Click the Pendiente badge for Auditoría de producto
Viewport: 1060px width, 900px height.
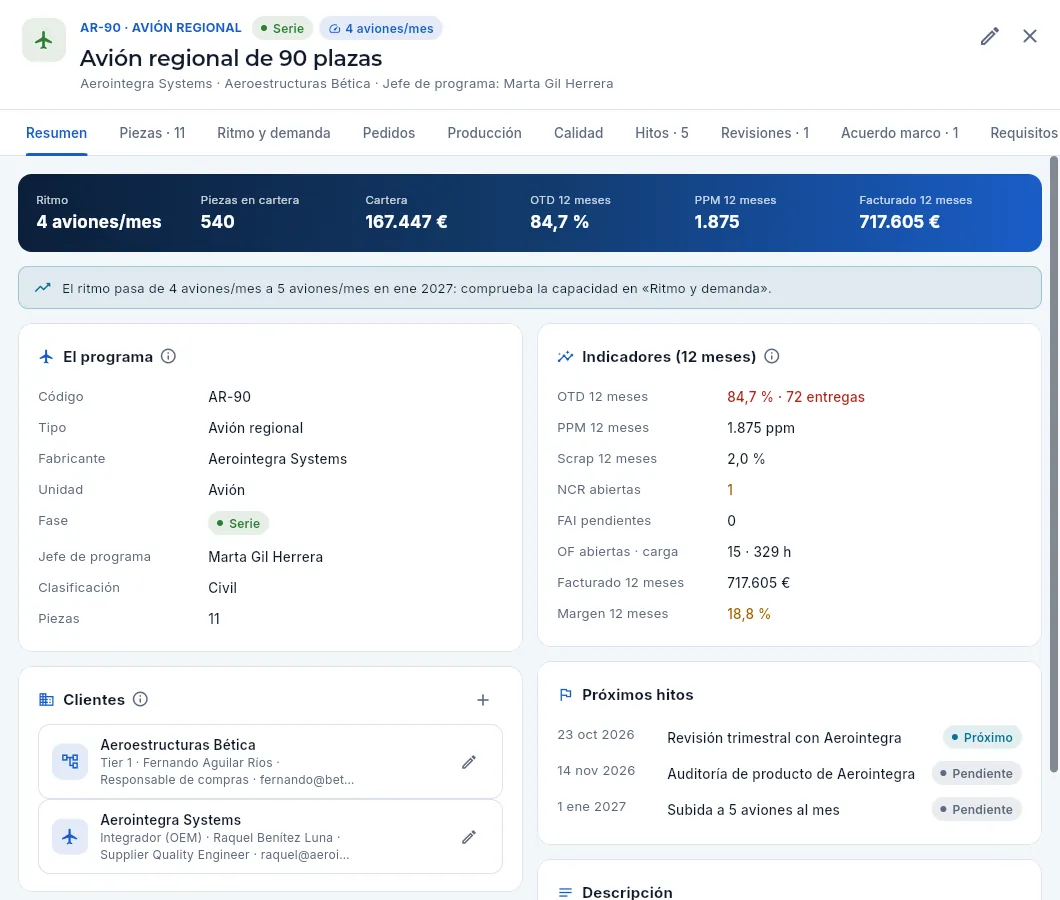point(977,774)
